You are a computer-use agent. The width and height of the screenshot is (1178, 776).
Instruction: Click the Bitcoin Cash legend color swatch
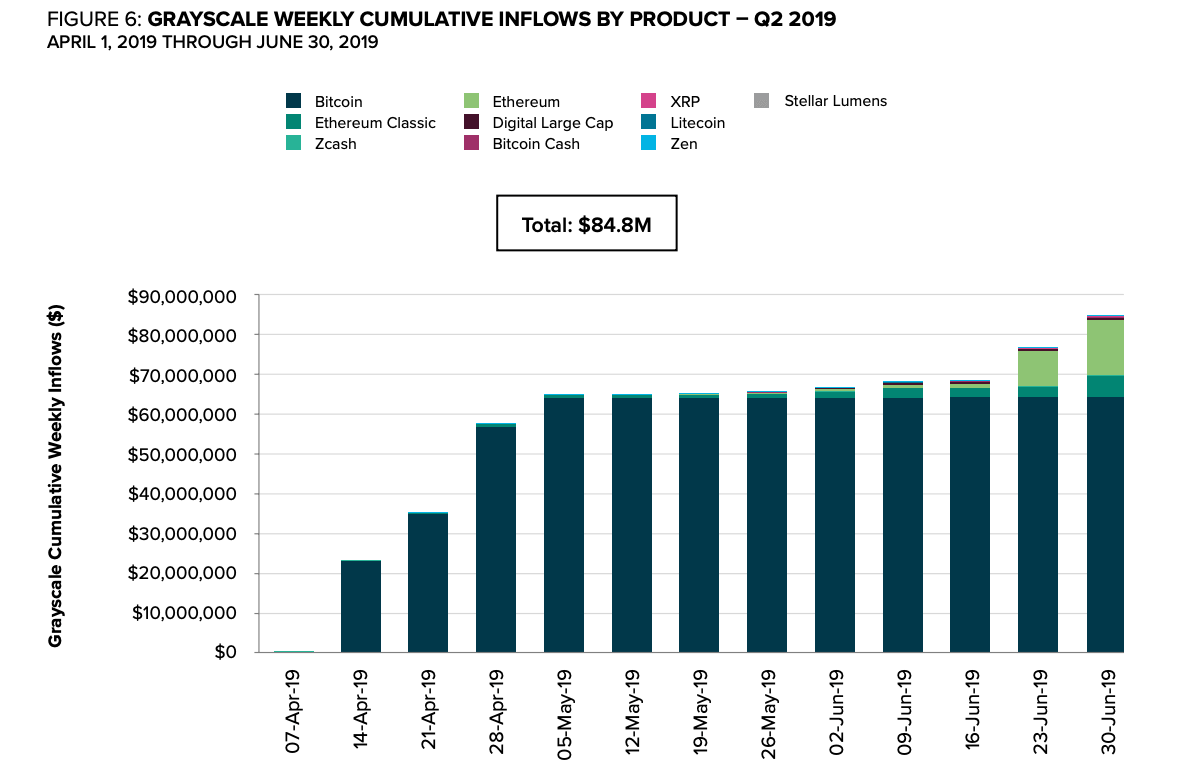pos(472,143)
